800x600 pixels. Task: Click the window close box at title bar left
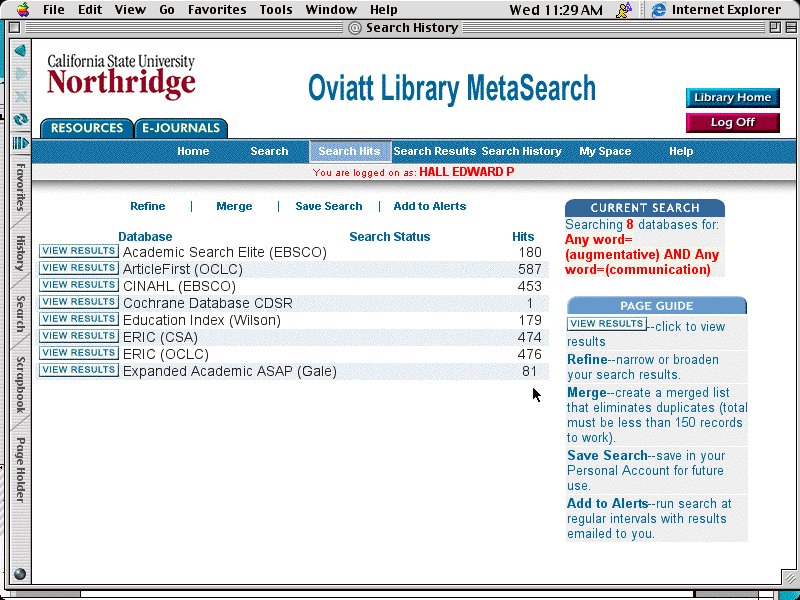coord(15,28)
